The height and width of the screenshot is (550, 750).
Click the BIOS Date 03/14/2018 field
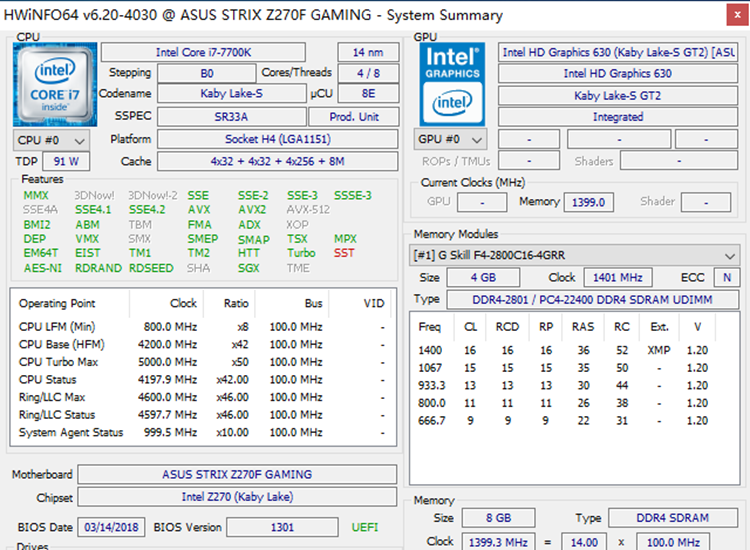coord(111,527)
